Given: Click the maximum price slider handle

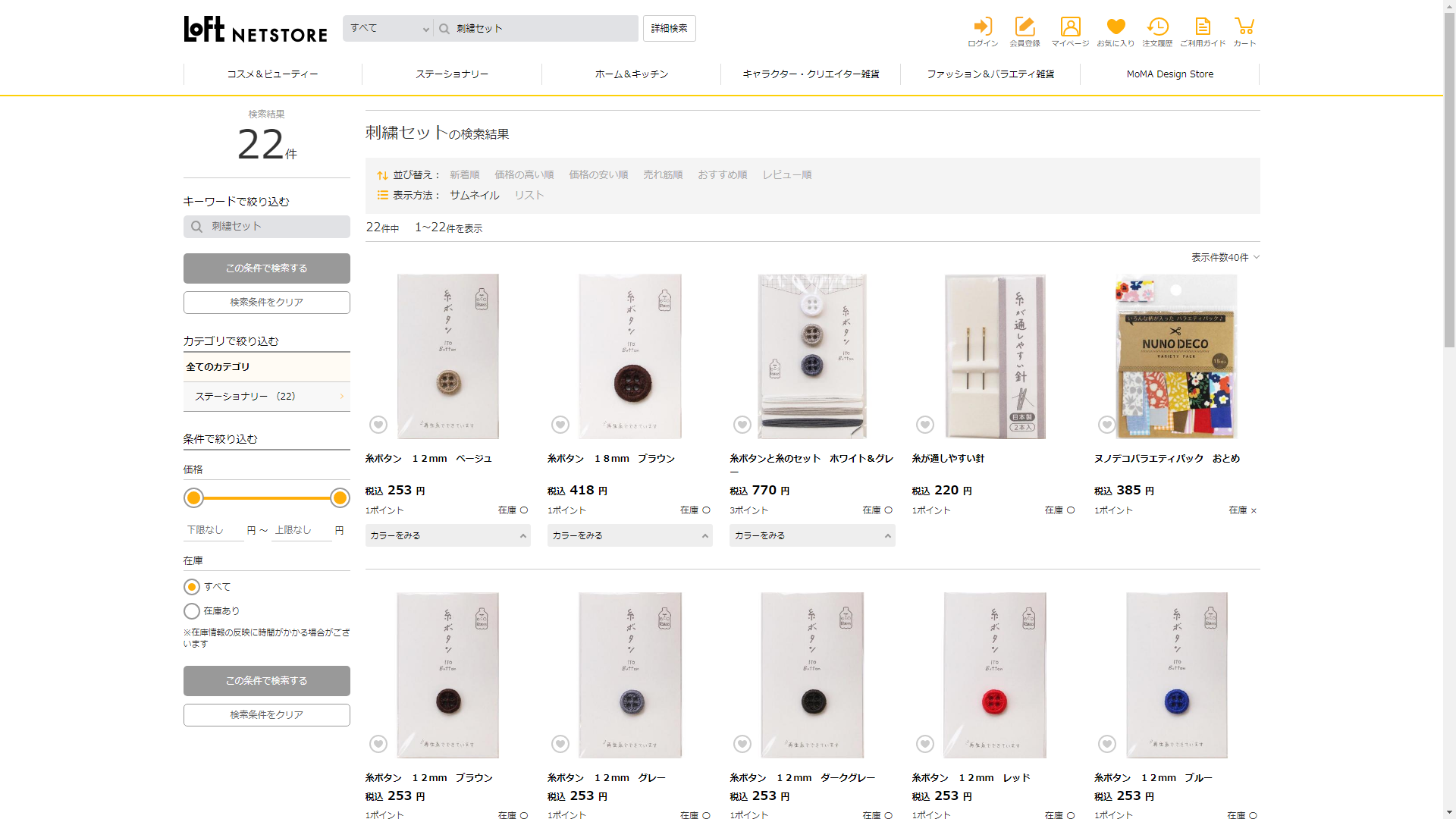Looking at the screenshot, I should (340, 497).
